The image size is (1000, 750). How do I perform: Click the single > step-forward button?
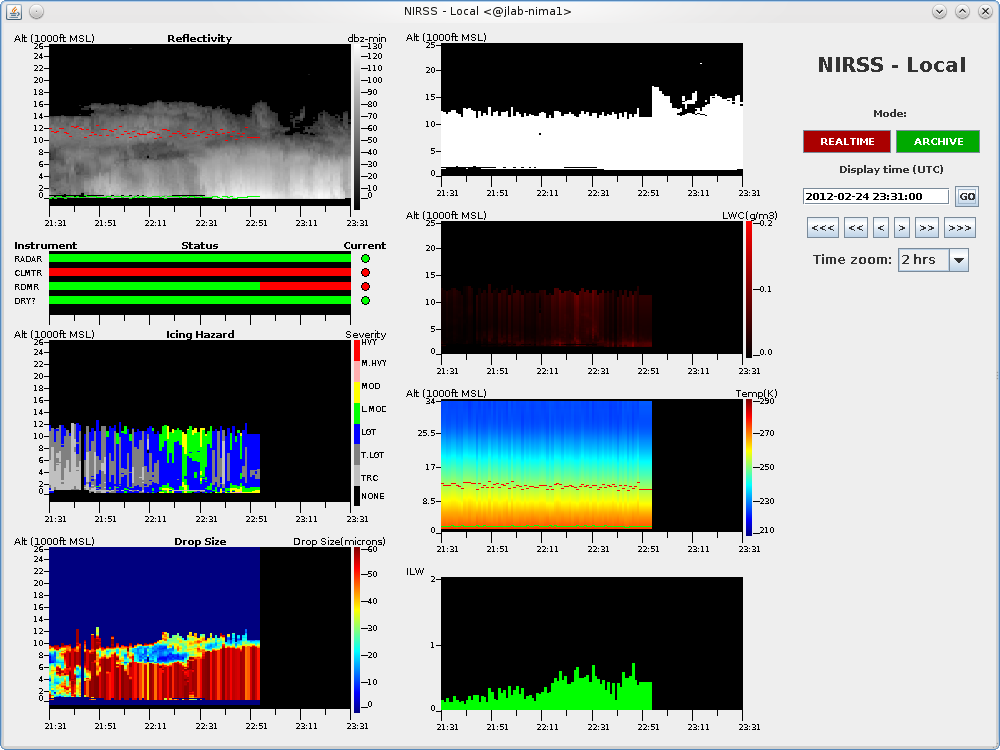(901, 228)
